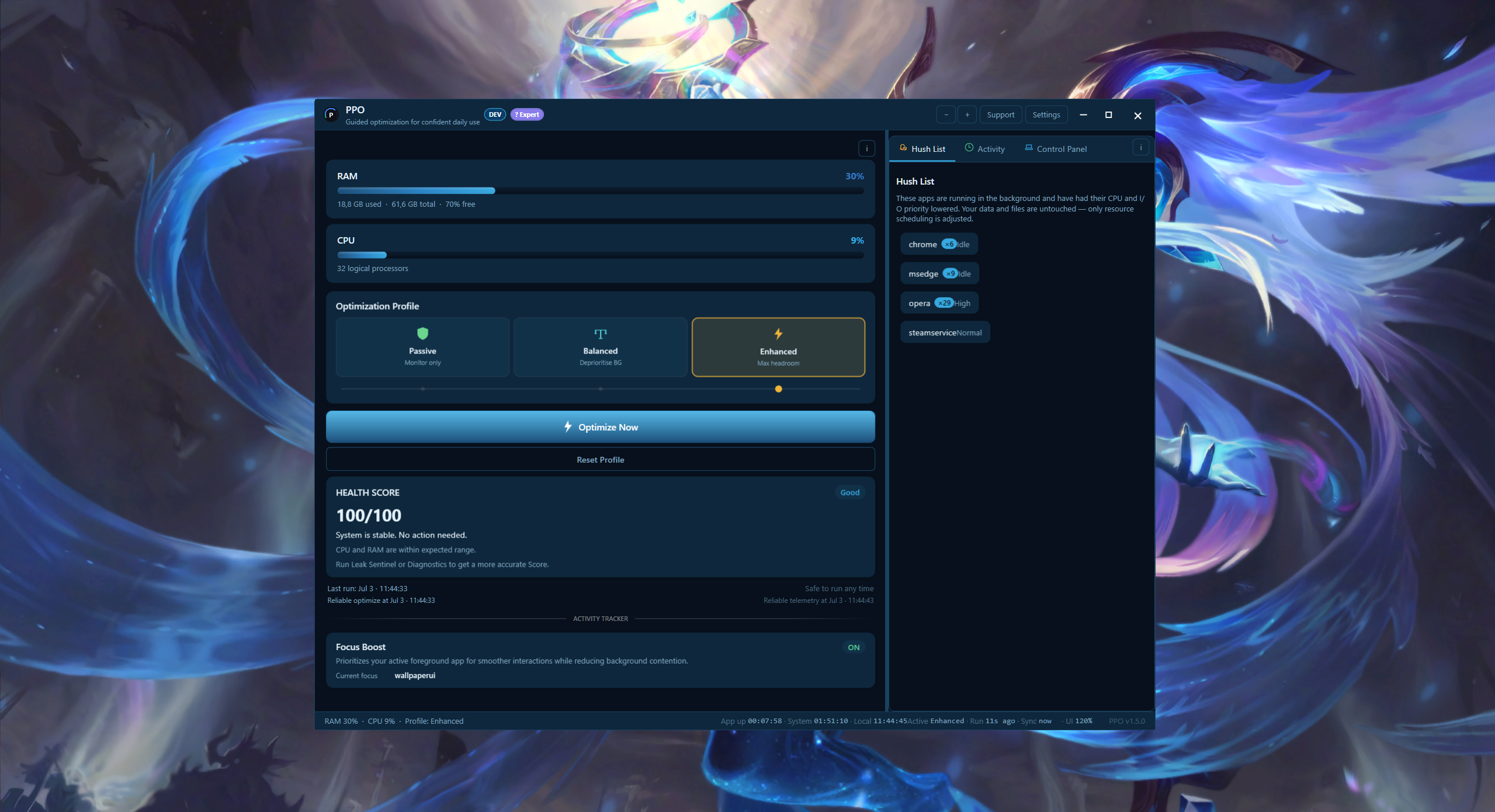This screenshot has height=812, width=1495.
Task: Switch to the Control Panel tab
Action: 1056,149
